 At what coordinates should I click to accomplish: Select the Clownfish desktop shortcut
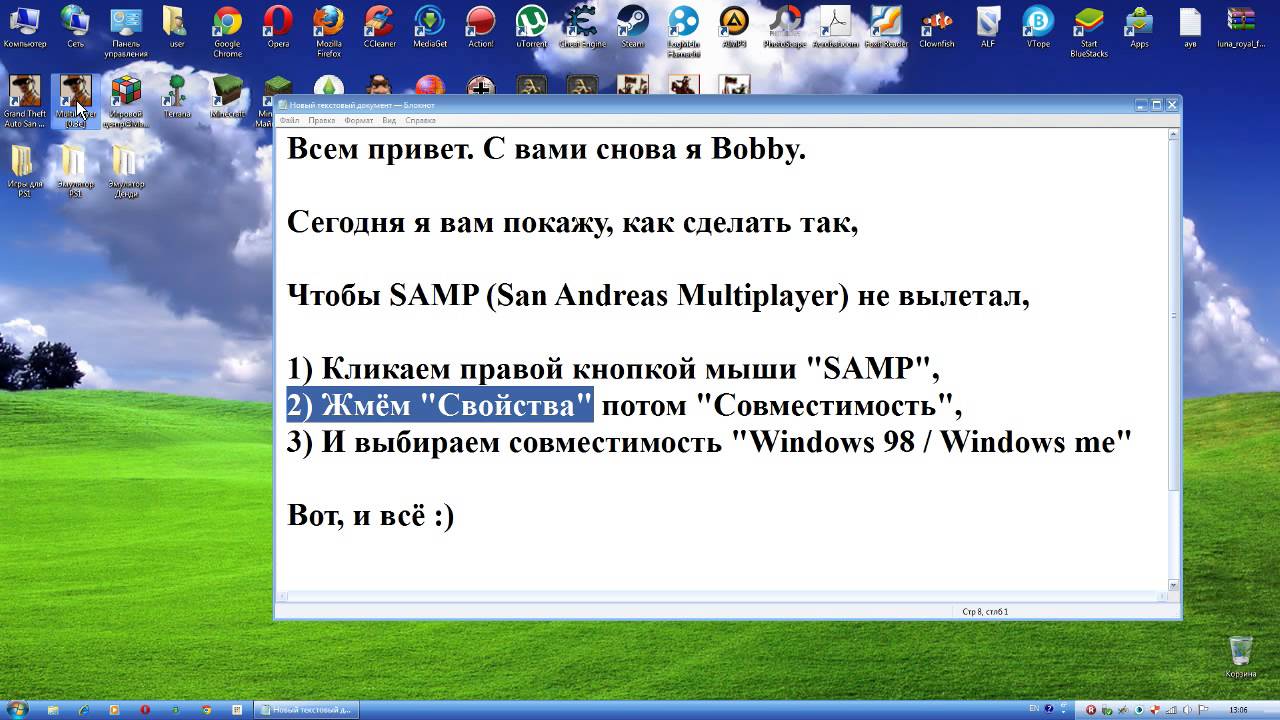click(x=937, y=27)
